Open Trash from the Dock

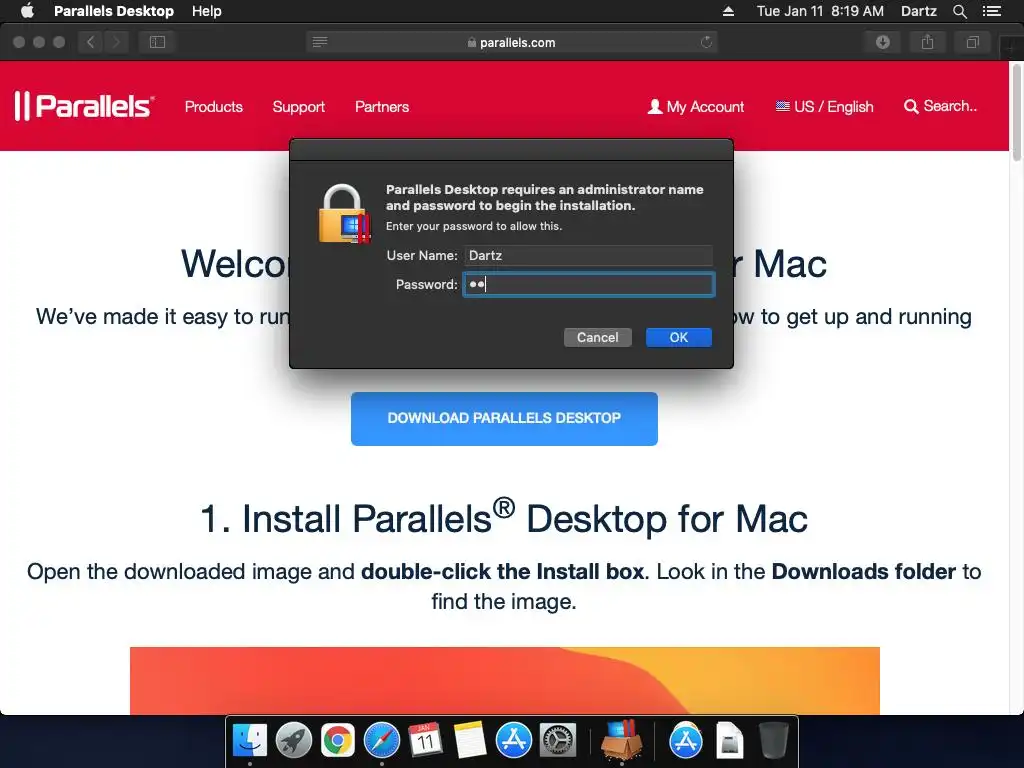coord(774,741)
